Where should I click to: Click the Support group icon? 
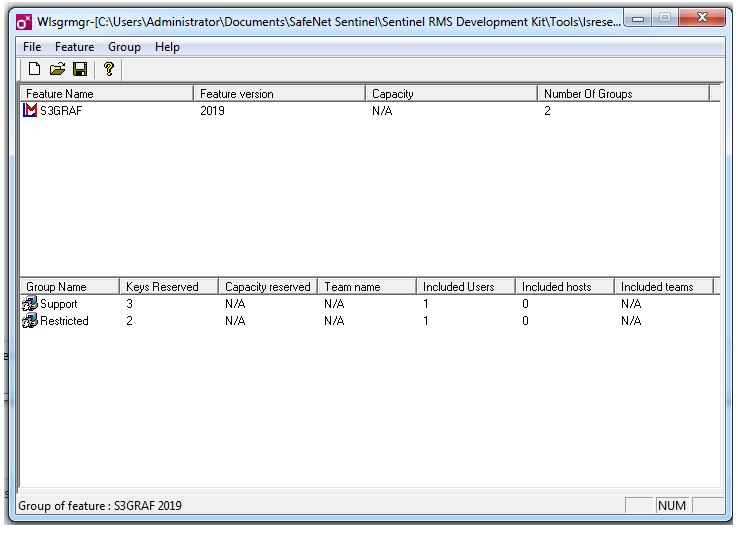click(30, 304)
